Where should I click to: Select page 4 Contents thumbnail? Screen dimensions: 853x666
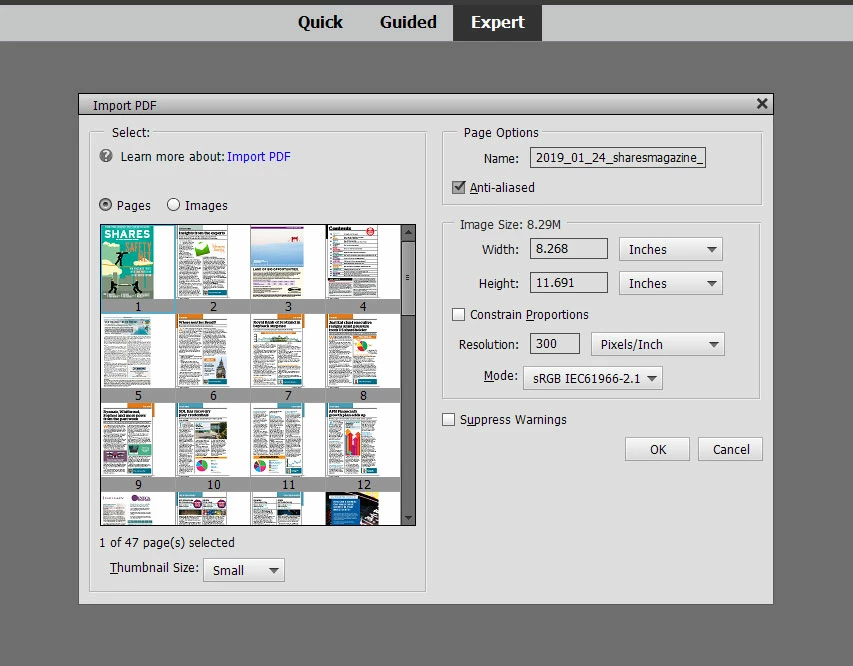tap(363, 269)
